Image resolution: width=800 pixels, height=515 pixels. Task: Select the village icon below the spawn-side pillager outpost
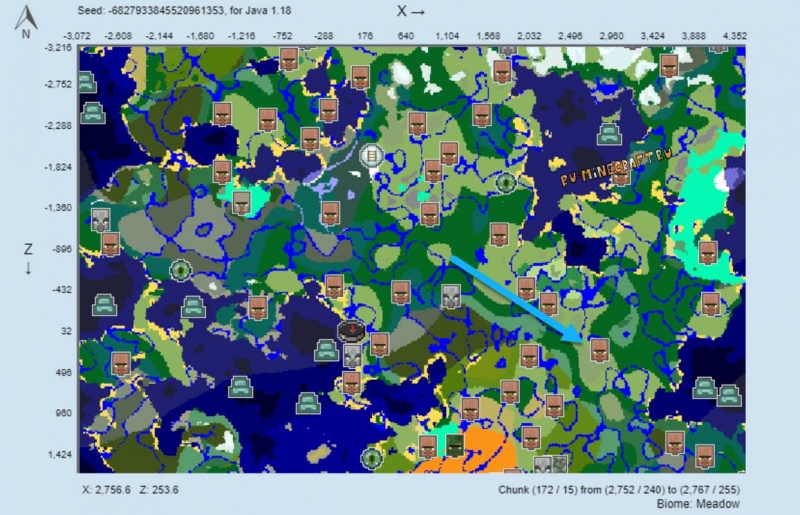click(x=352, y=383)
